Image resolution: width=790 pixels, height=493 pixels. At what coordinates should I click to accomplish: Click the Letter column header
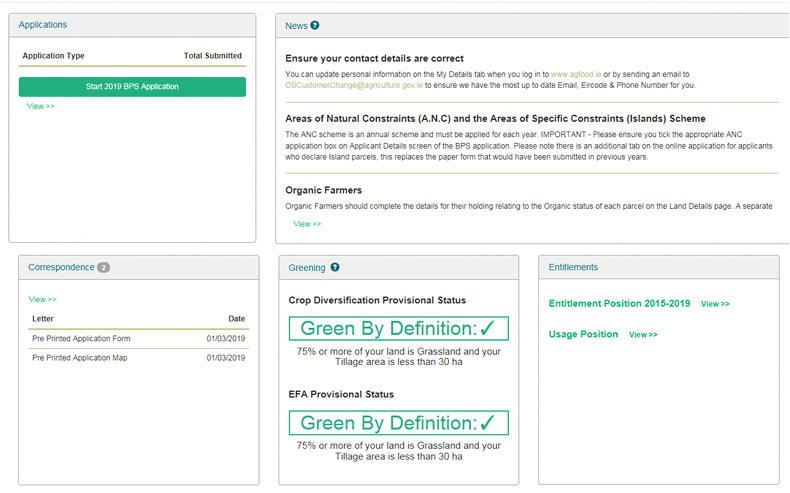41,319
